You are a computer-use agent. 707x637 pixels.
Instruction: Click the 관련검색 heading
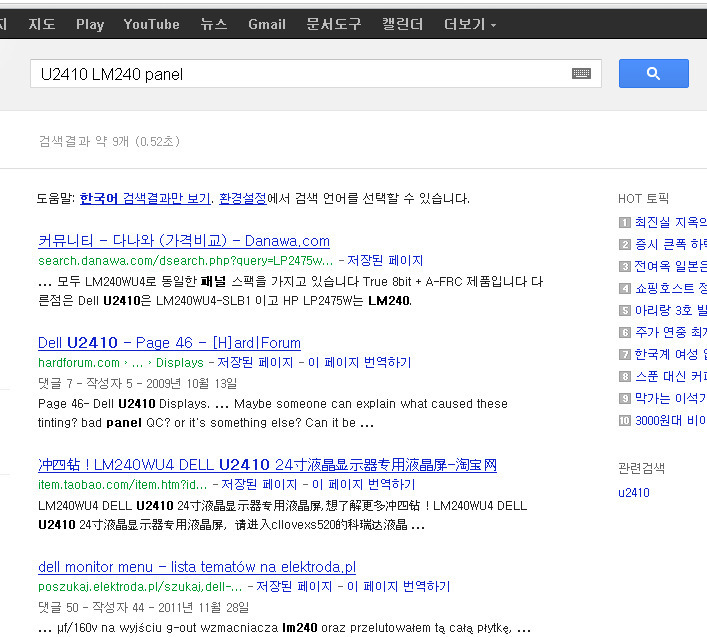(641, 468)
